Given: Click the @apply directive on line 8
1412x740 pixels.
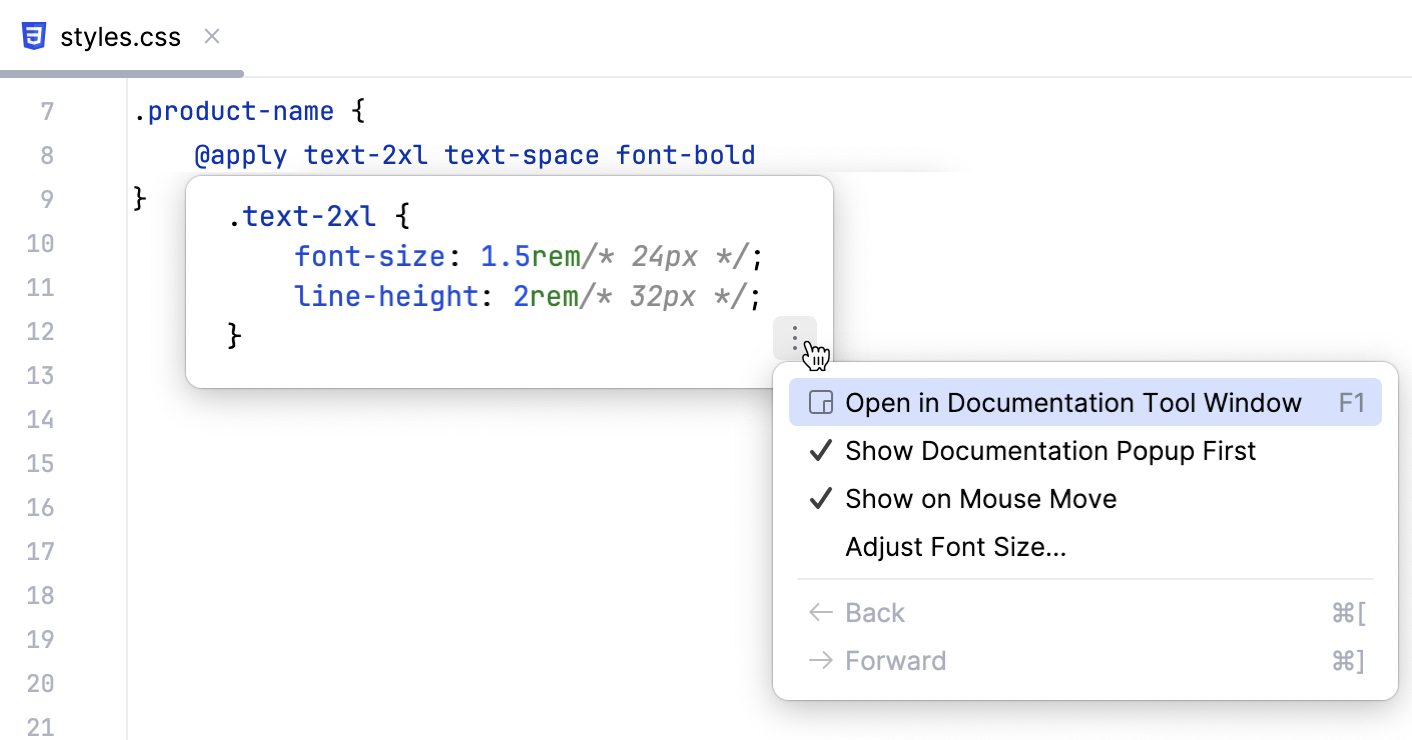Looking at the screenshot, I should click(241, 155).
